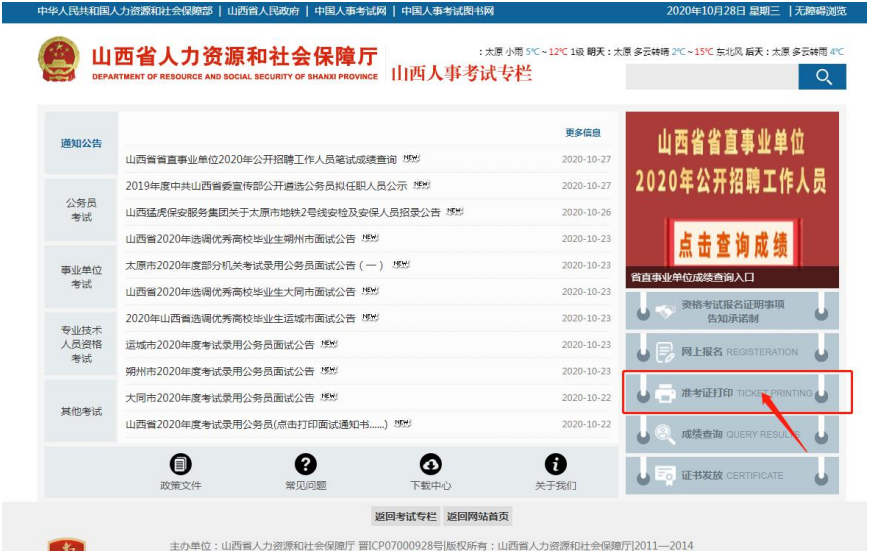Open 山西省人民政府 top link
The height and width of the screenshot is (553, 870).
(x=264, y=11)
